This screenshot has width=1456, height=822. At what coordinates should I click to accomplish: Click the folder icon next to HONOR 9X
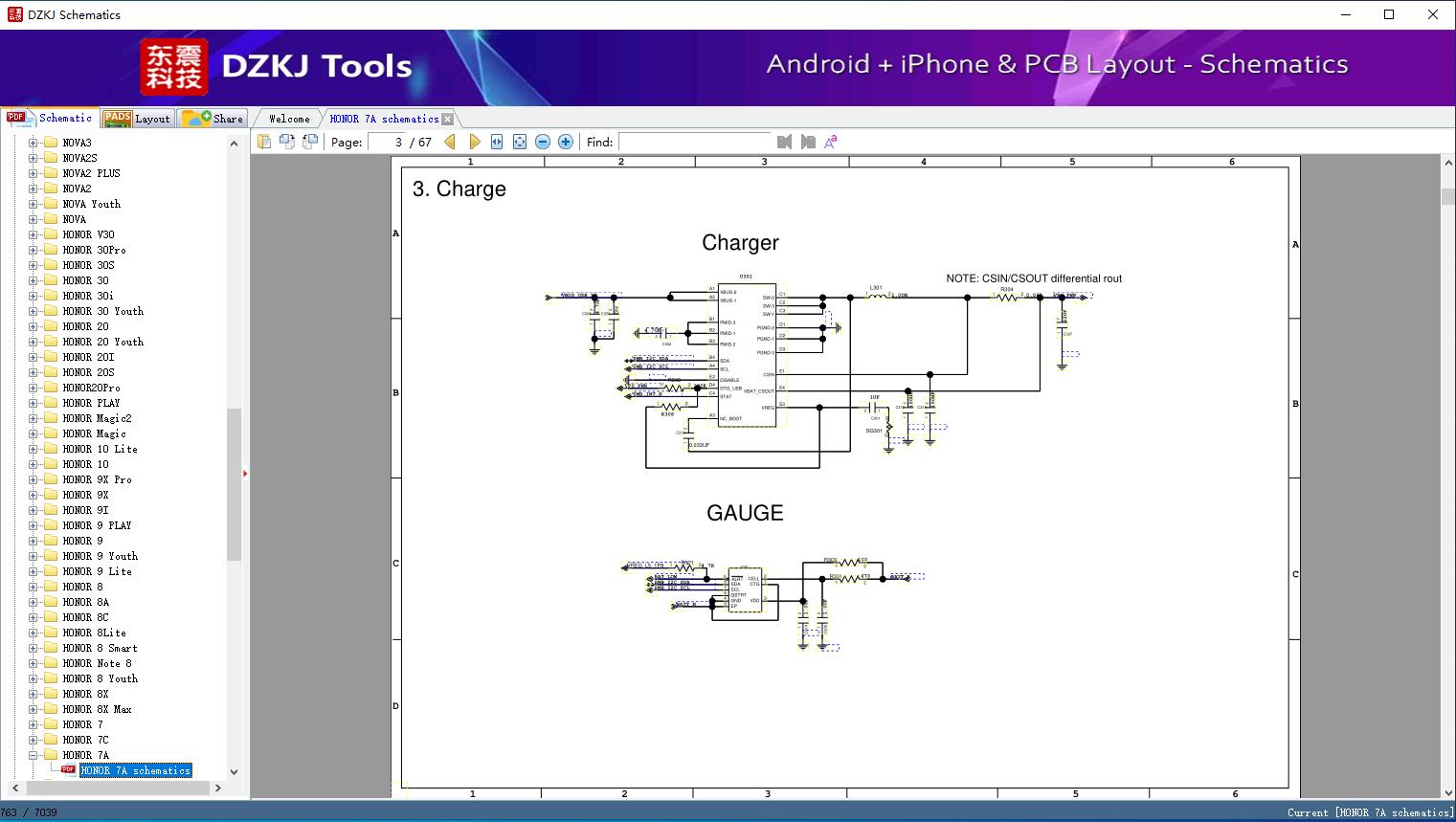point(51,495)
